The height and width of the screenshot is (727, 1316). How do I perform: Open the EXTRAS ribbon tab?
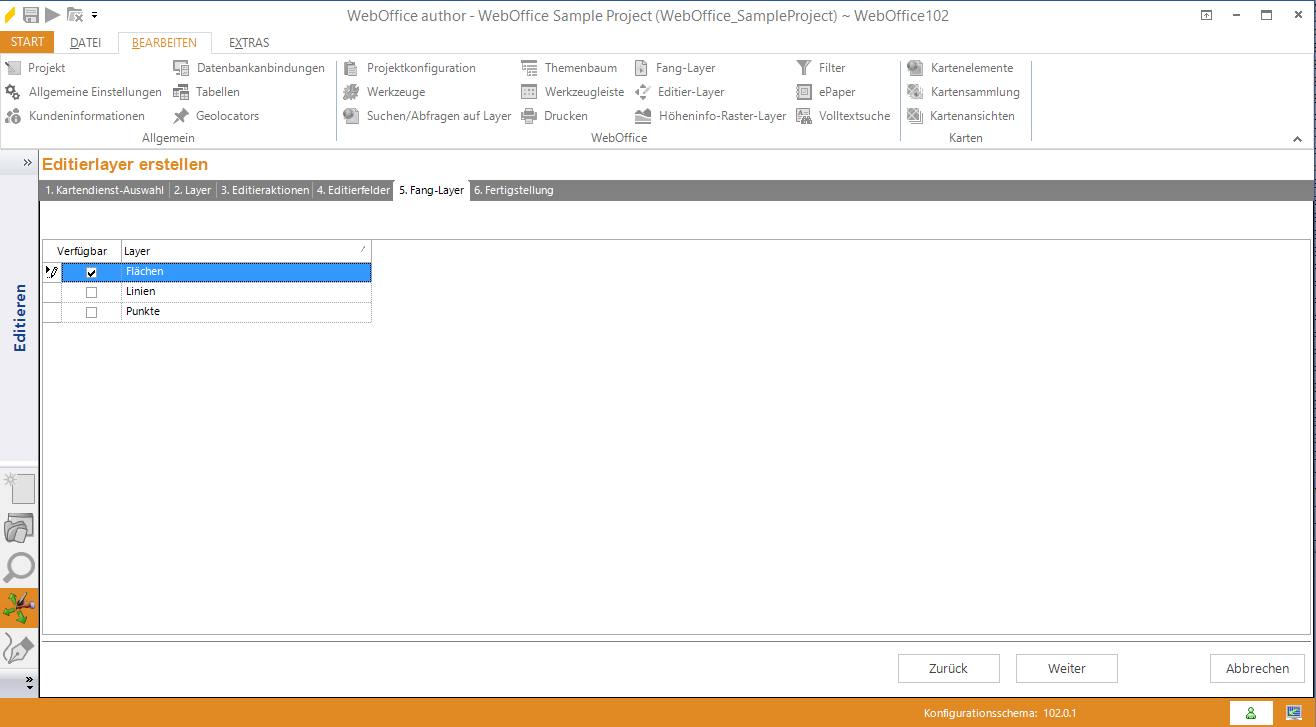click(249, 43)
